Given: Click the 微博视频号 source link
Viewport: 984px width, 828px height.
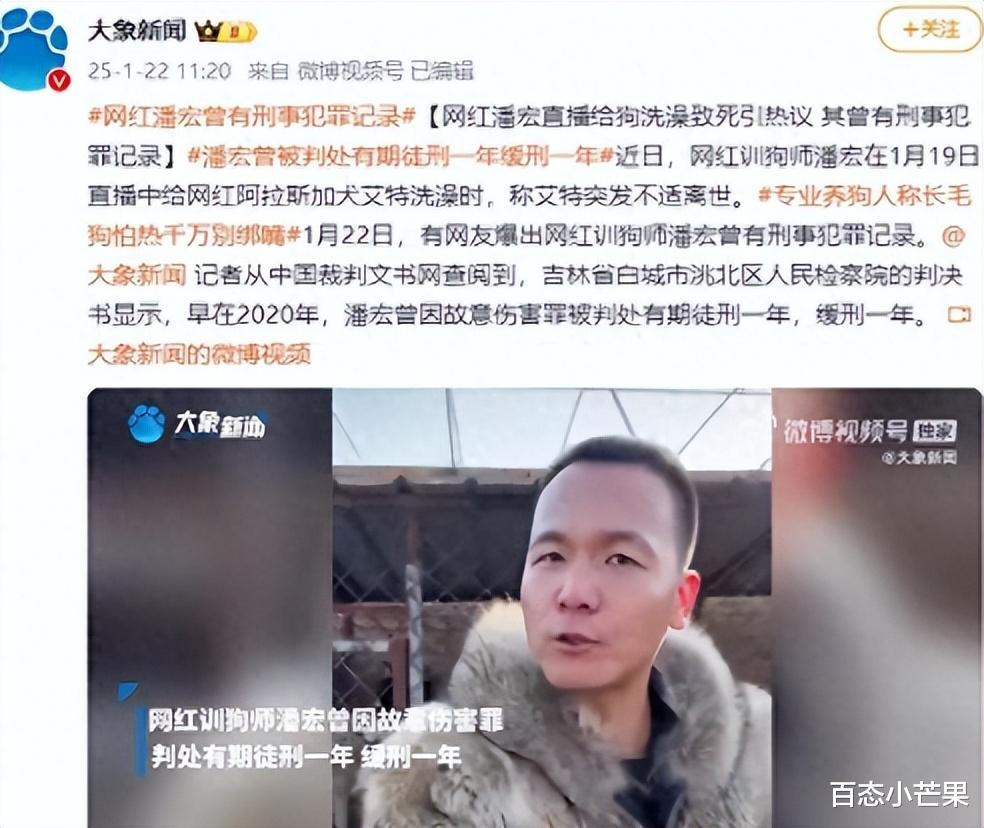Looking at the screenshot, I should click(x=350, y=71).
